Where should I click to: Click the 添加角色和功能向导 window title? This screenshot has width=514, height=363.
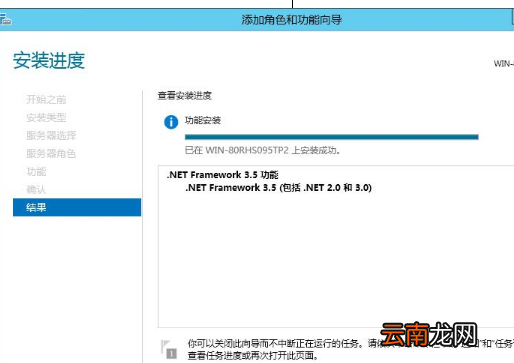tap(292, 20)
